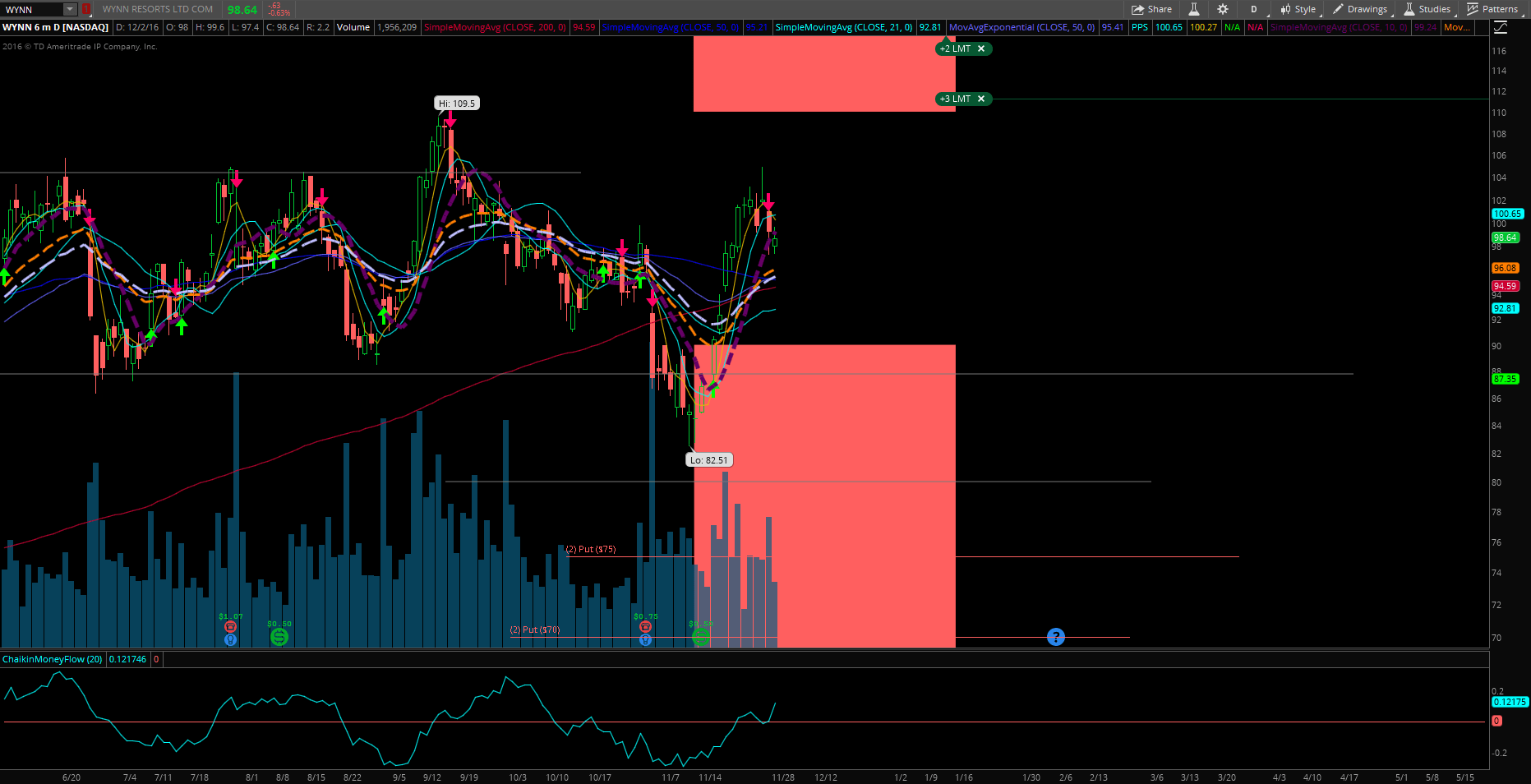Screen dimensions: 1531x784
Task: Click the Hi: 109.5 price bubble
Action: [457, 104]
